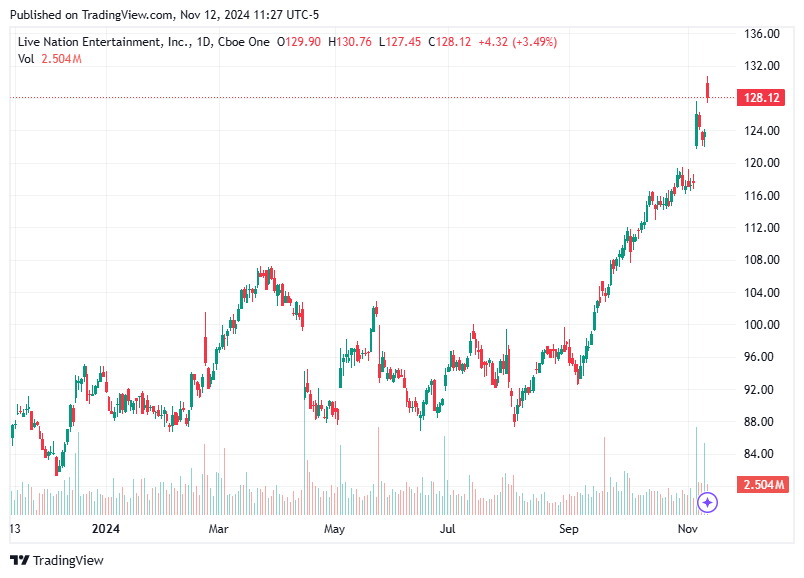
Task: Click the 88.00 price axis label
Action: (758, 422)
